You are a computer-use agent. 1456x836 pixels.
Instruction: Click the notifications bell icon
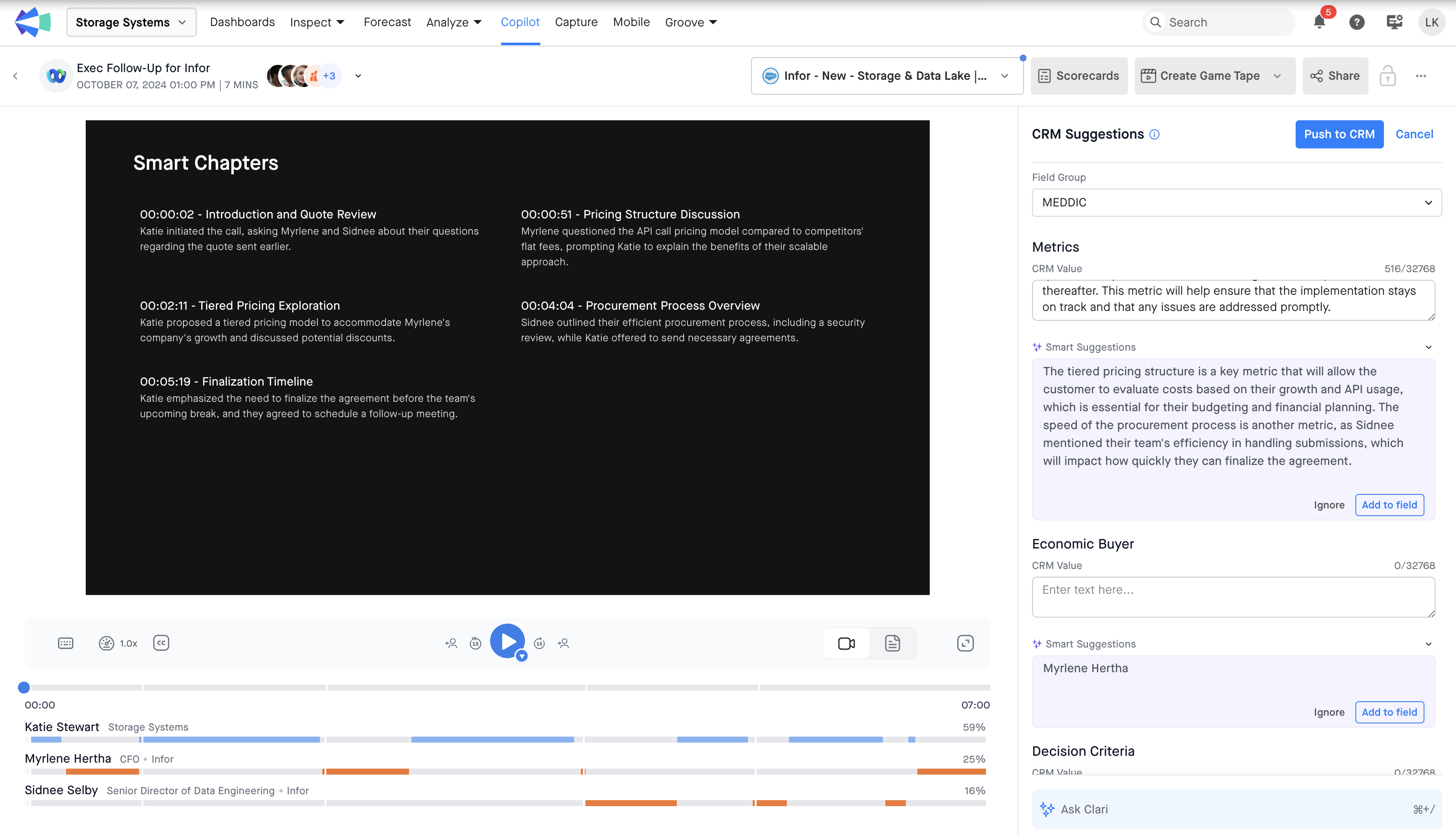pos(1319,22)
